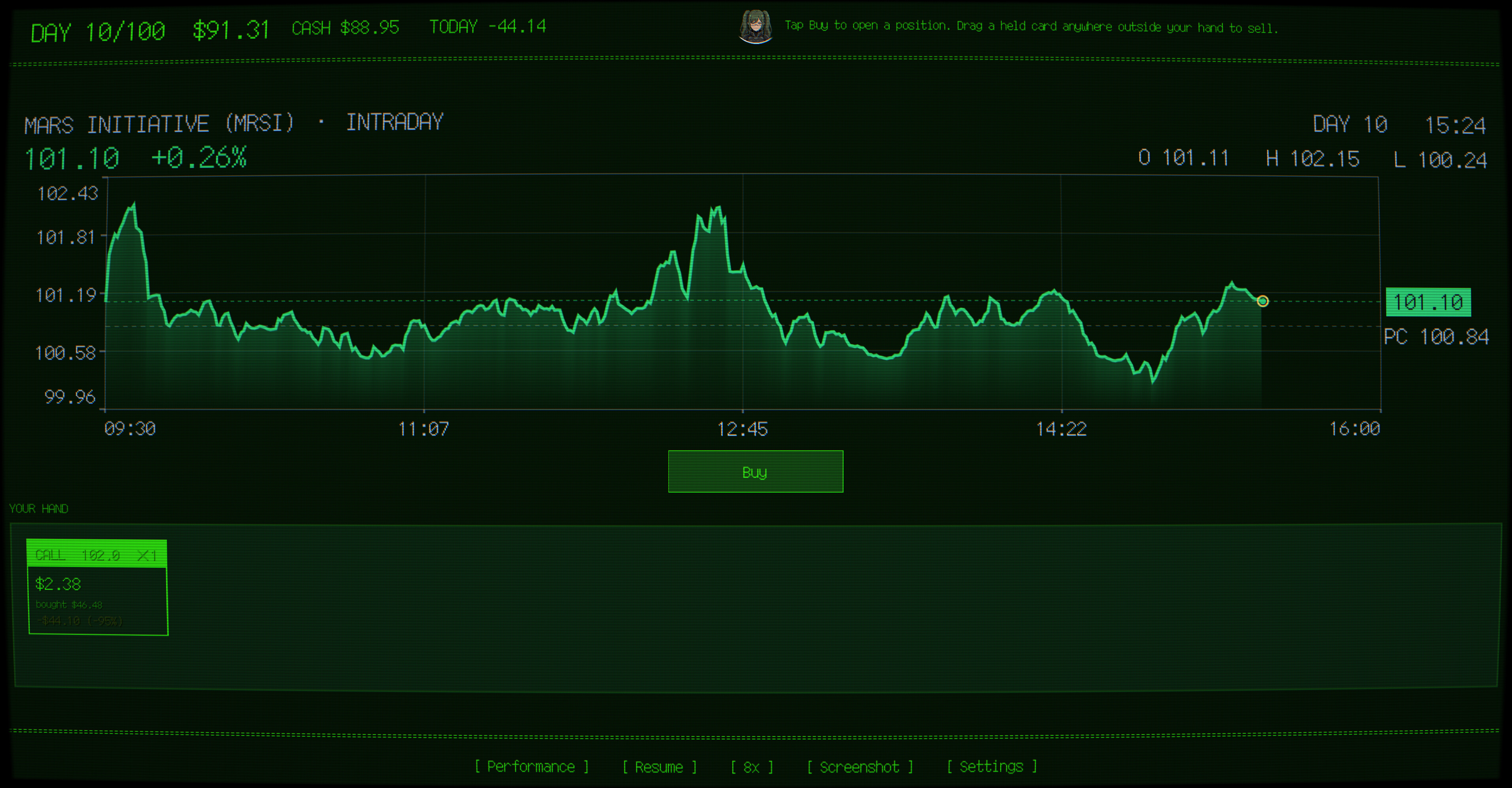Click the 100.58 price axis label
The image size is (1512, 788).
pos(65,353)
